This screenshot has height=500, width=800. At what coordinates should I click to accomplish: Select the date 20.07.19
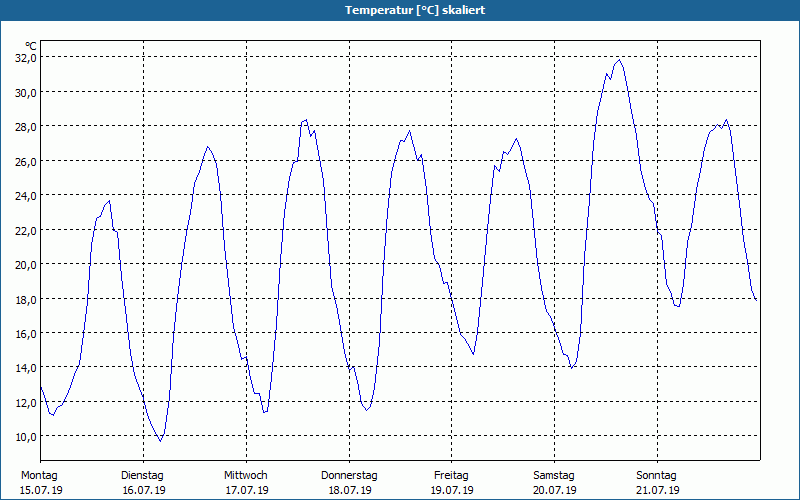pos(555,490)
